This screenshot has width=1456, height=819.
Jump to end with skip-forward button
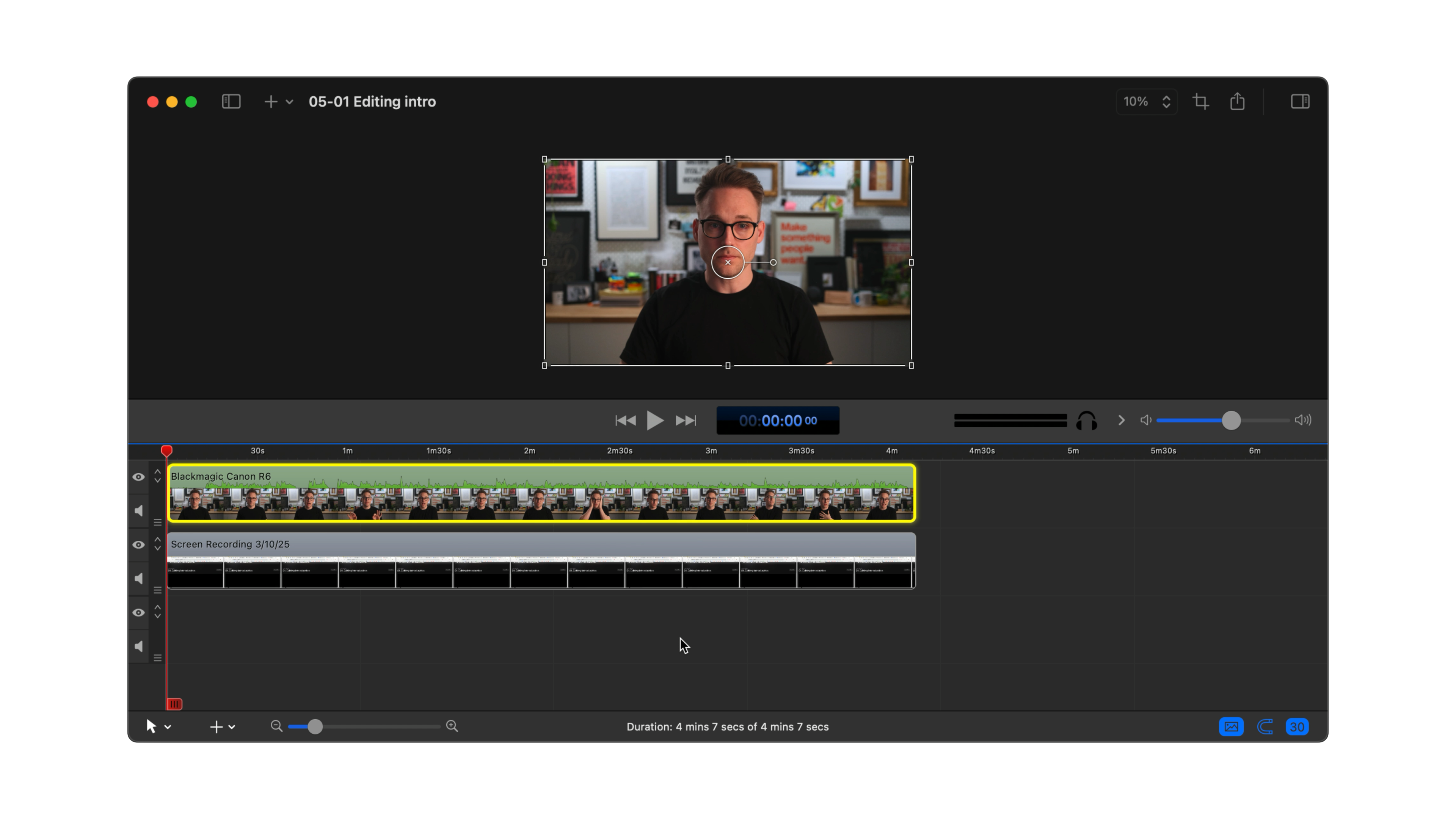click(x=685, y=420)
